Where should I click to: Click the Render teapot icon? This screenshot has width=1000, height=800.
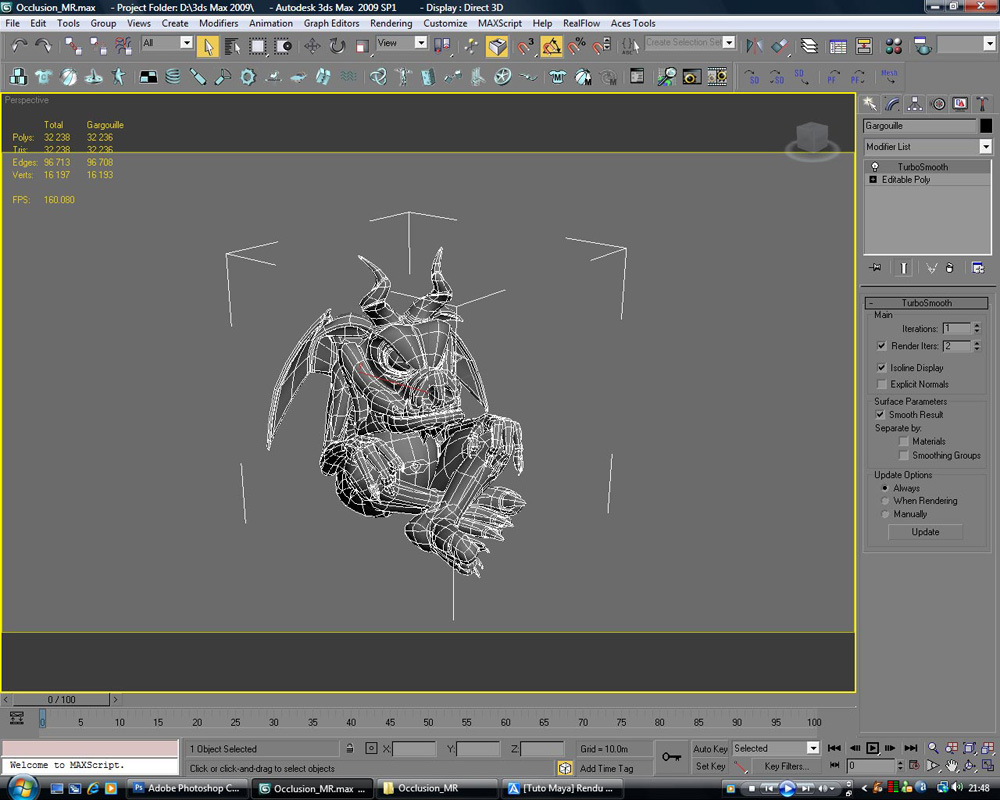922,46
